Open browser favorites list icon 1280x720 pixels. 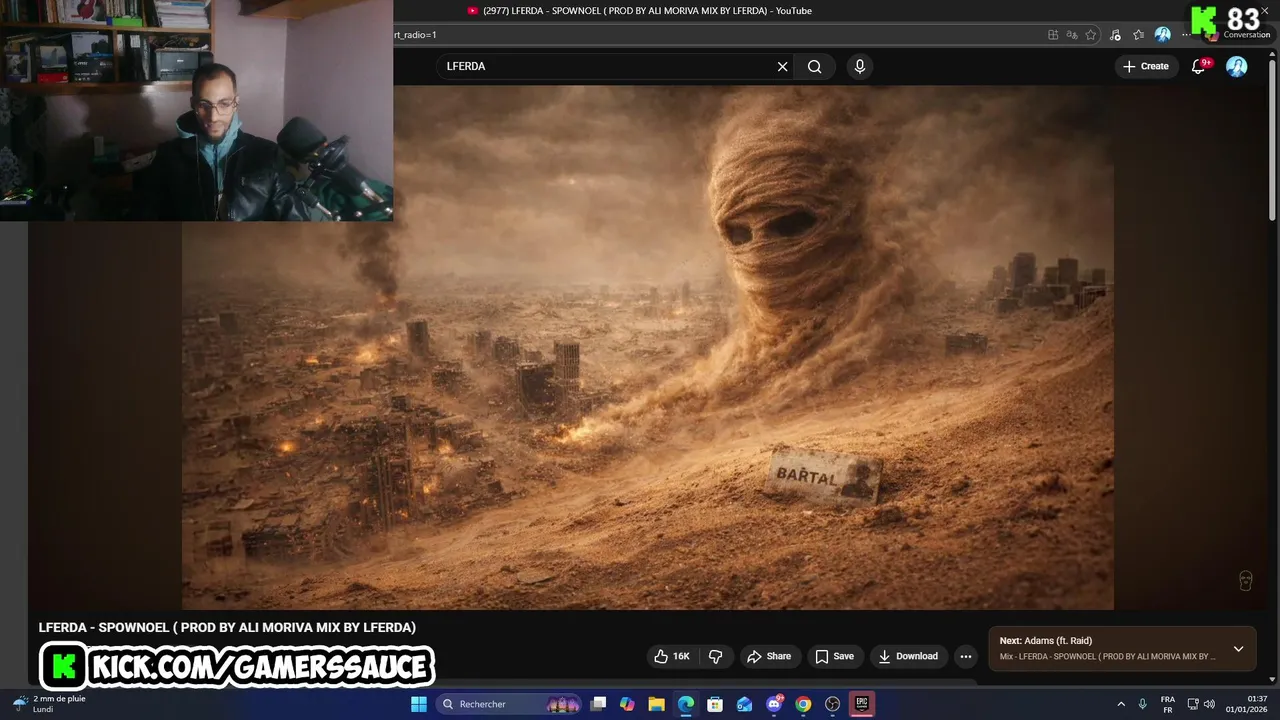click(x=1138, y=35)
